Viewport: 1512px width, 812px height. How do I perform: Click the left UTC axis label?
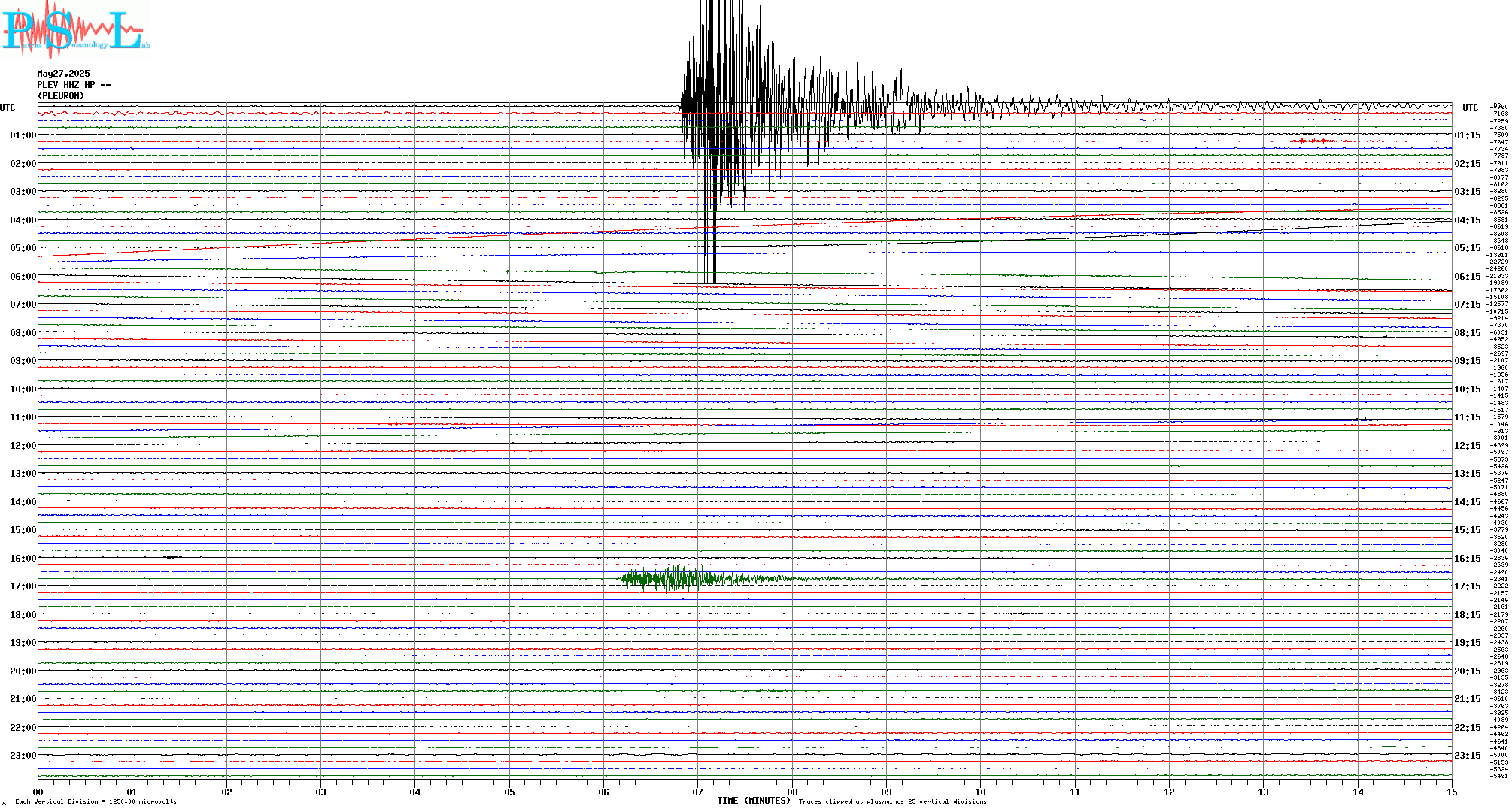pos(8,108)
